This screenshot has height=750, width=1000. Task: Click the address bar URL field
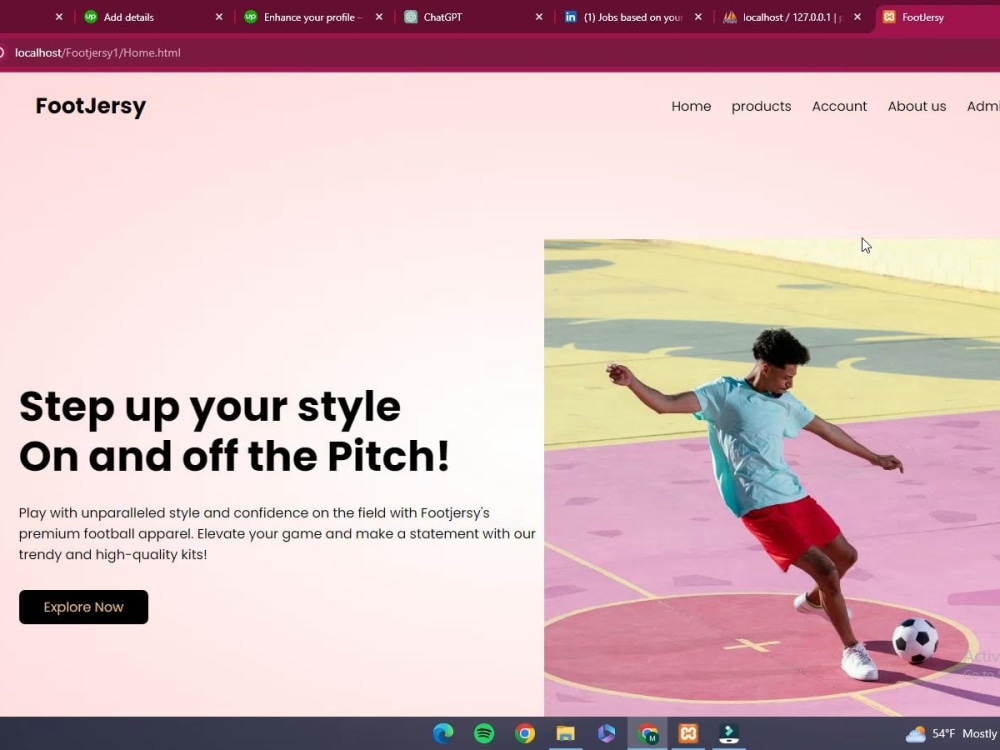500,53
